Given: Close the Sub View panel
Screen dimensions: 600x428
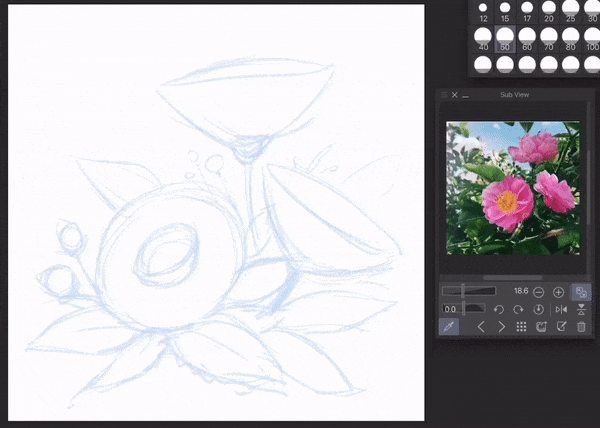Looking at the screenshot, I should pos(455,95).
